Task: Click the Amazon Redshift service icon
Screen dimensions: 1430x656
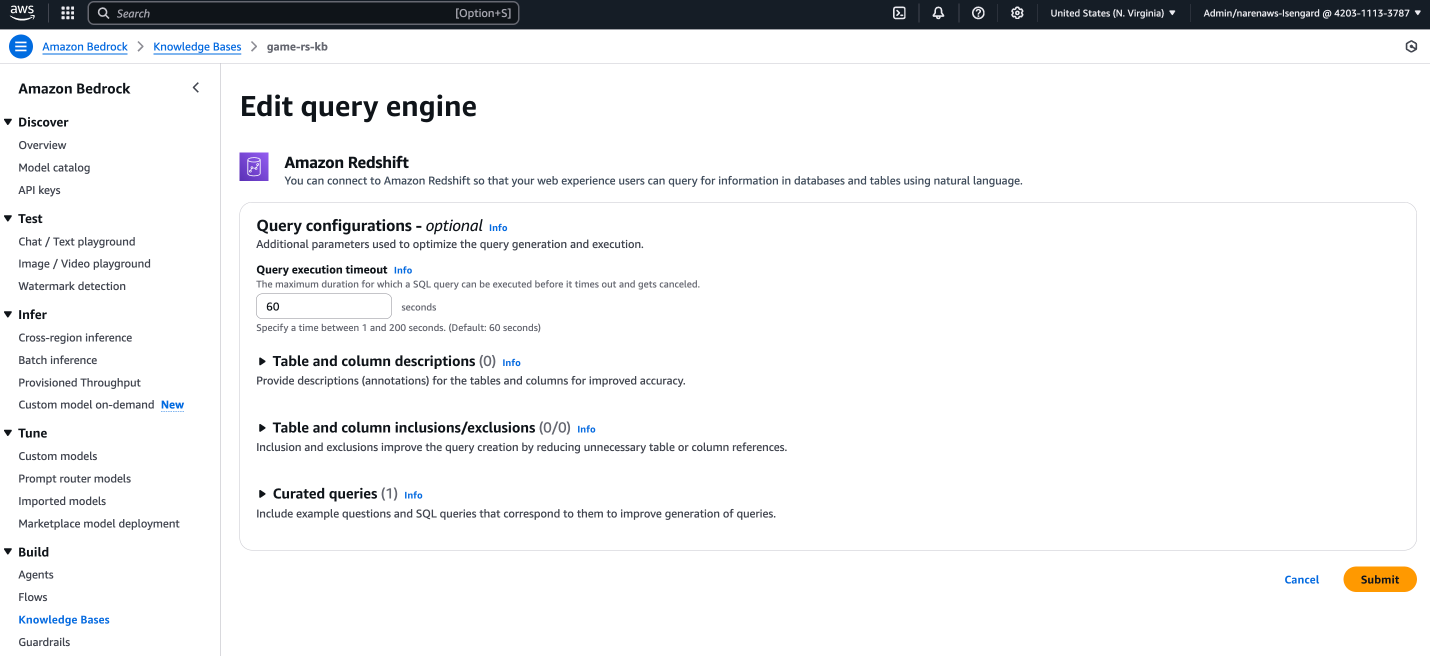Action: (x=253, y=165)
